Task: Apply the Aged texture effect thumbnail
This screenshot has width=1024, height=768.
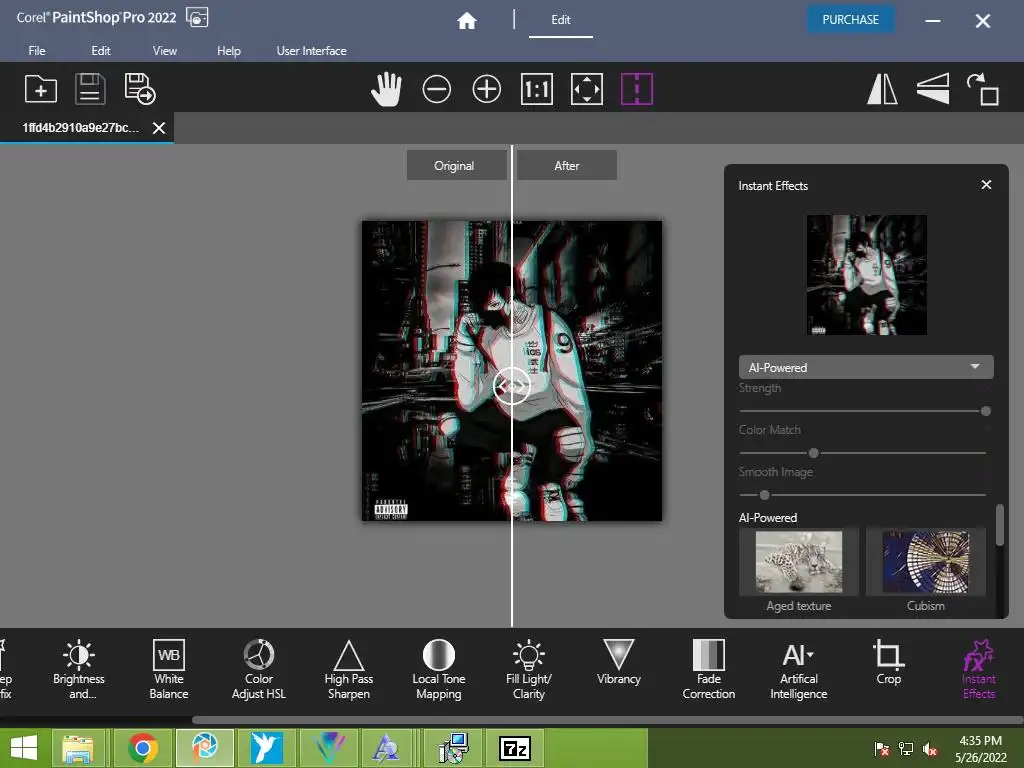Action: (799, 562)
